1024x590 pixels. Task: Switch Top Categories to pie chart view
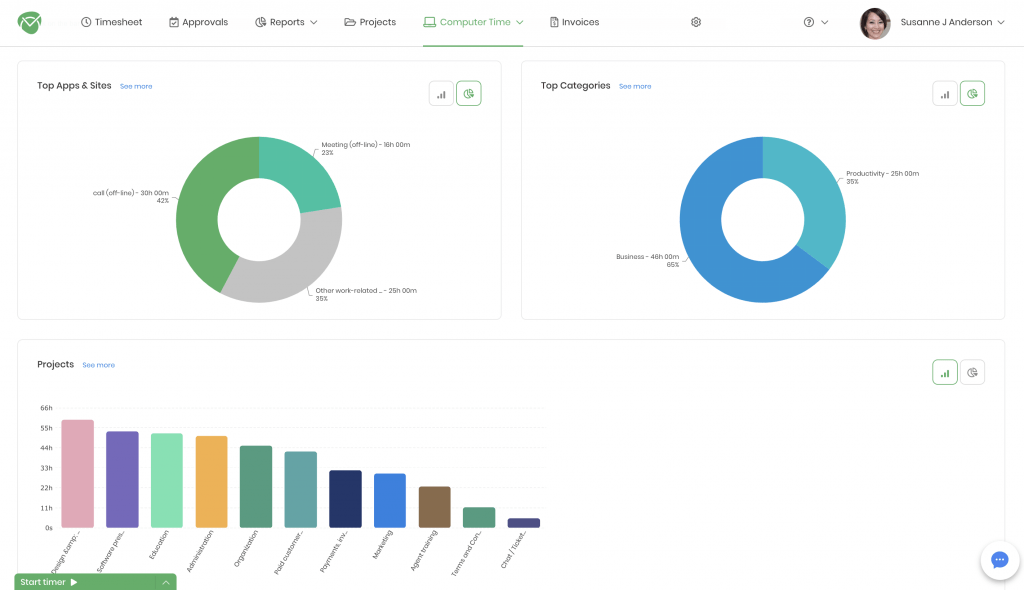[972, 94]
